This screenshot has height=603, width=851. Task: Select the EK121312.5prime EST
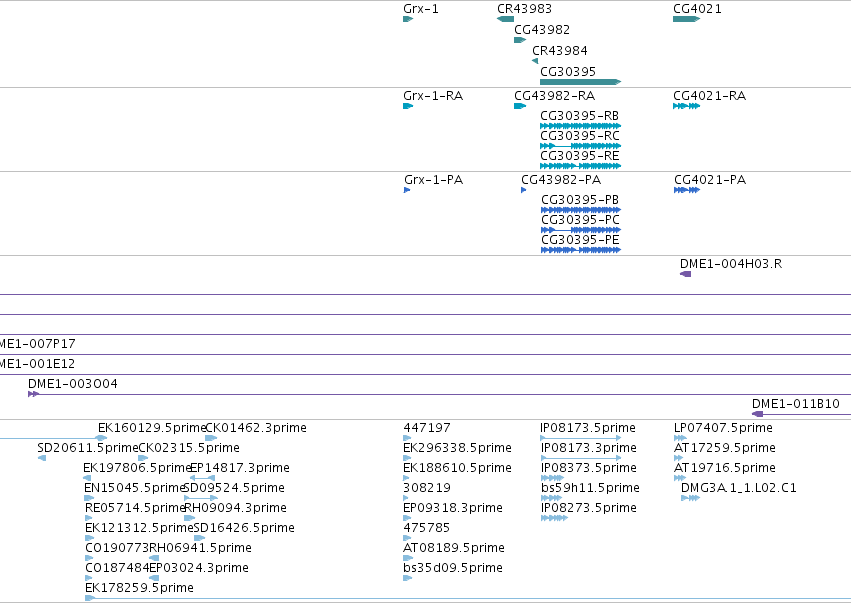click(x=139, y=529)
